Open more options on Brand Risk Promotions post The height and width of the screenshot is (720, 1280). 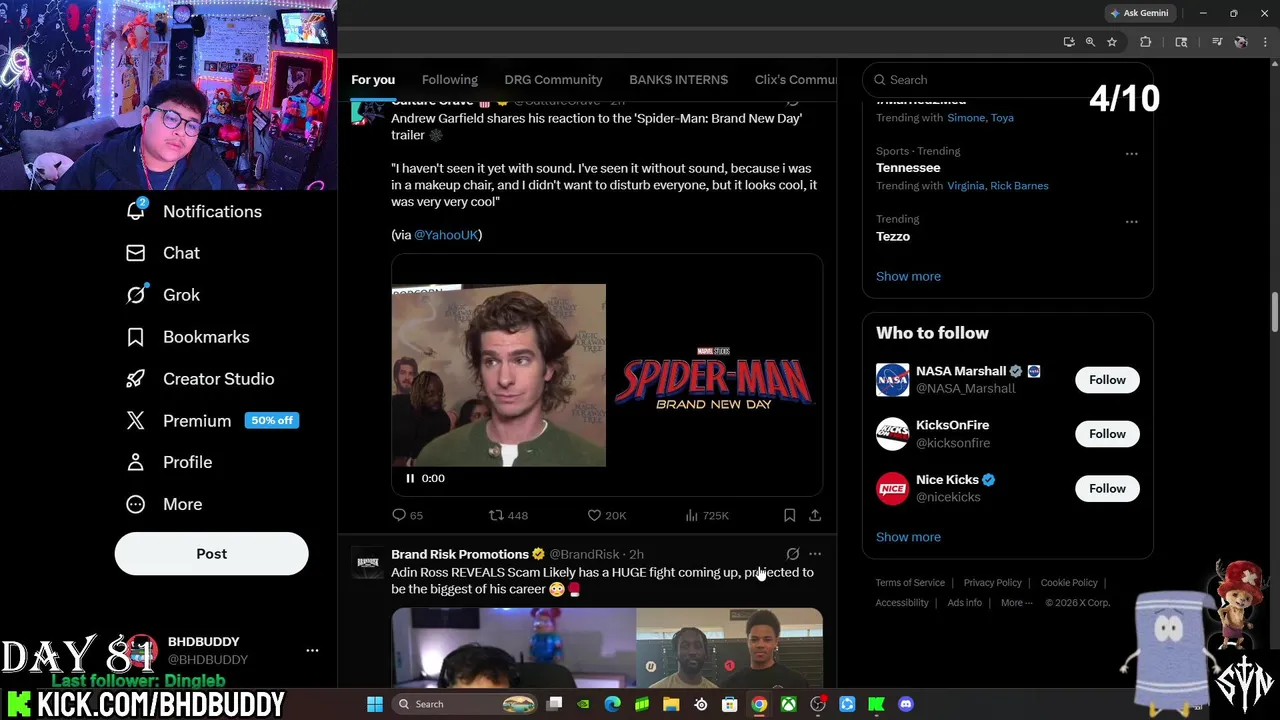815,554
